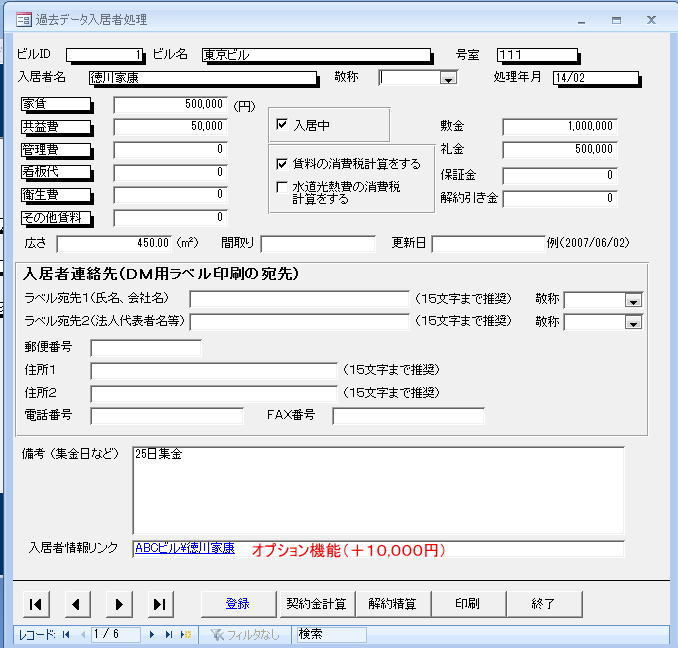The image size is (678, 648).
Task: Click the 衛生費 label box
Action: 56,195
